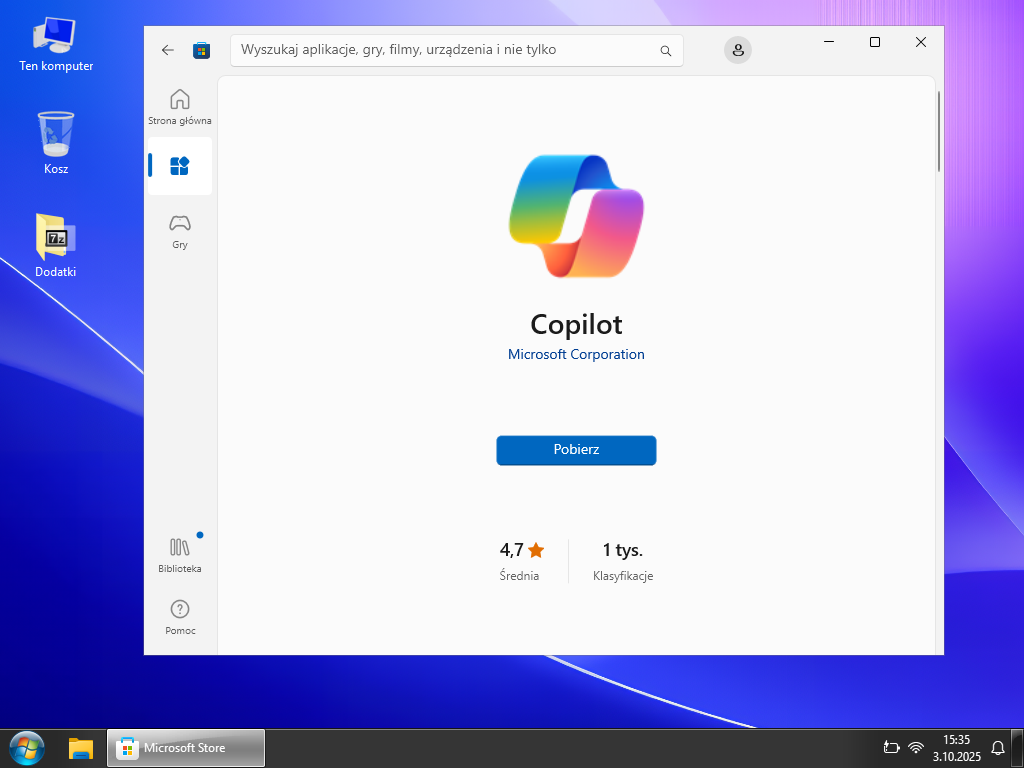
Task: Click the Copilot app logo image
Action: point(576,216)
